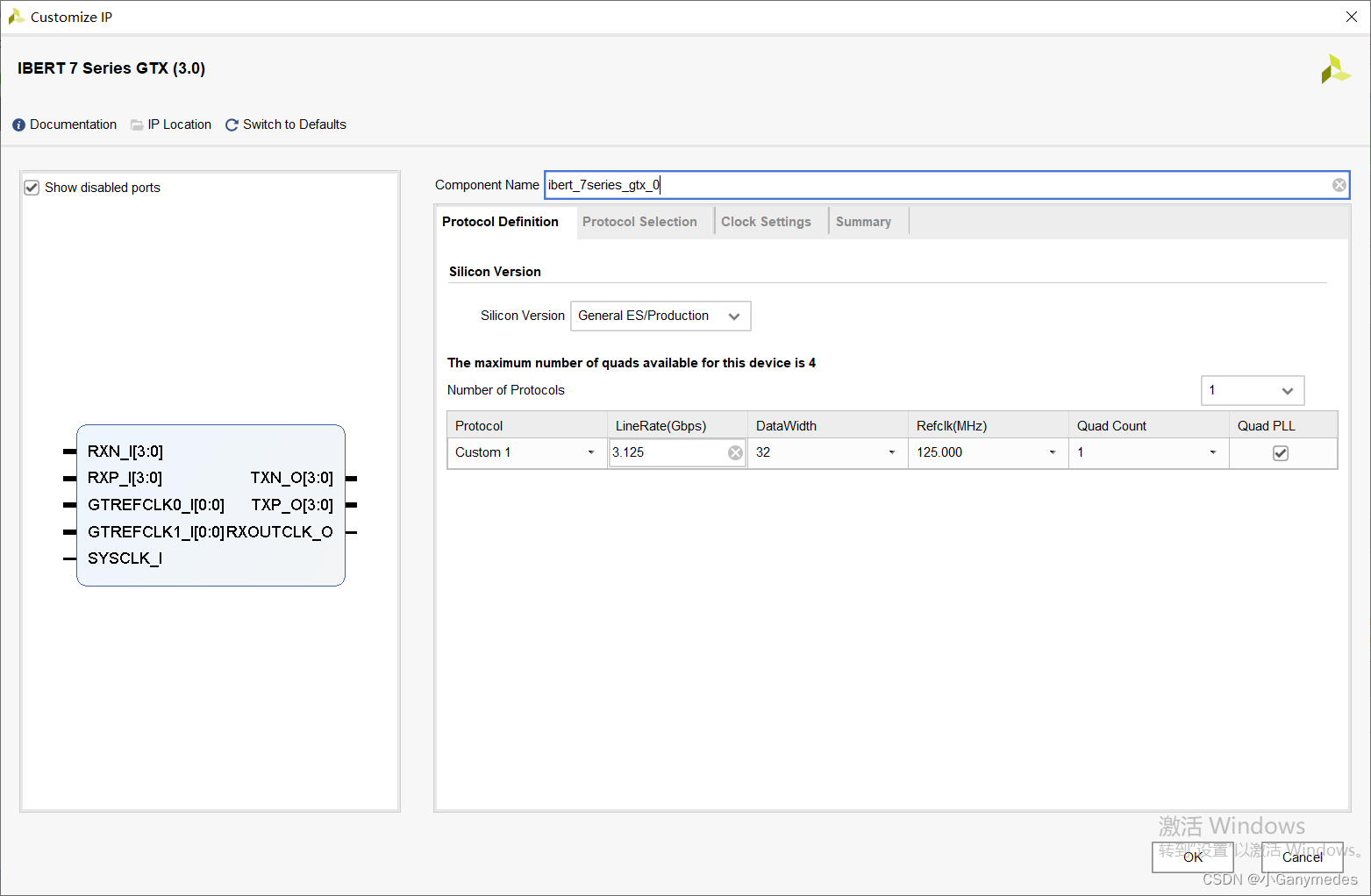Toggle the Show disabled ports checkbox

coord(32,188)
